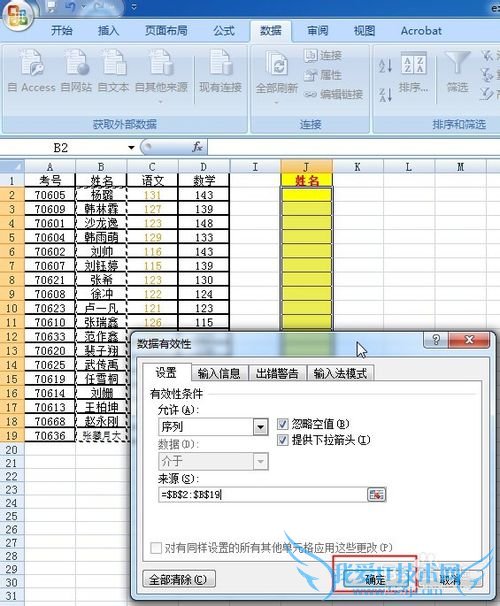The image size is (500, 606).
Task: Open Connections (连接) in ribbon
Action: 323,55
